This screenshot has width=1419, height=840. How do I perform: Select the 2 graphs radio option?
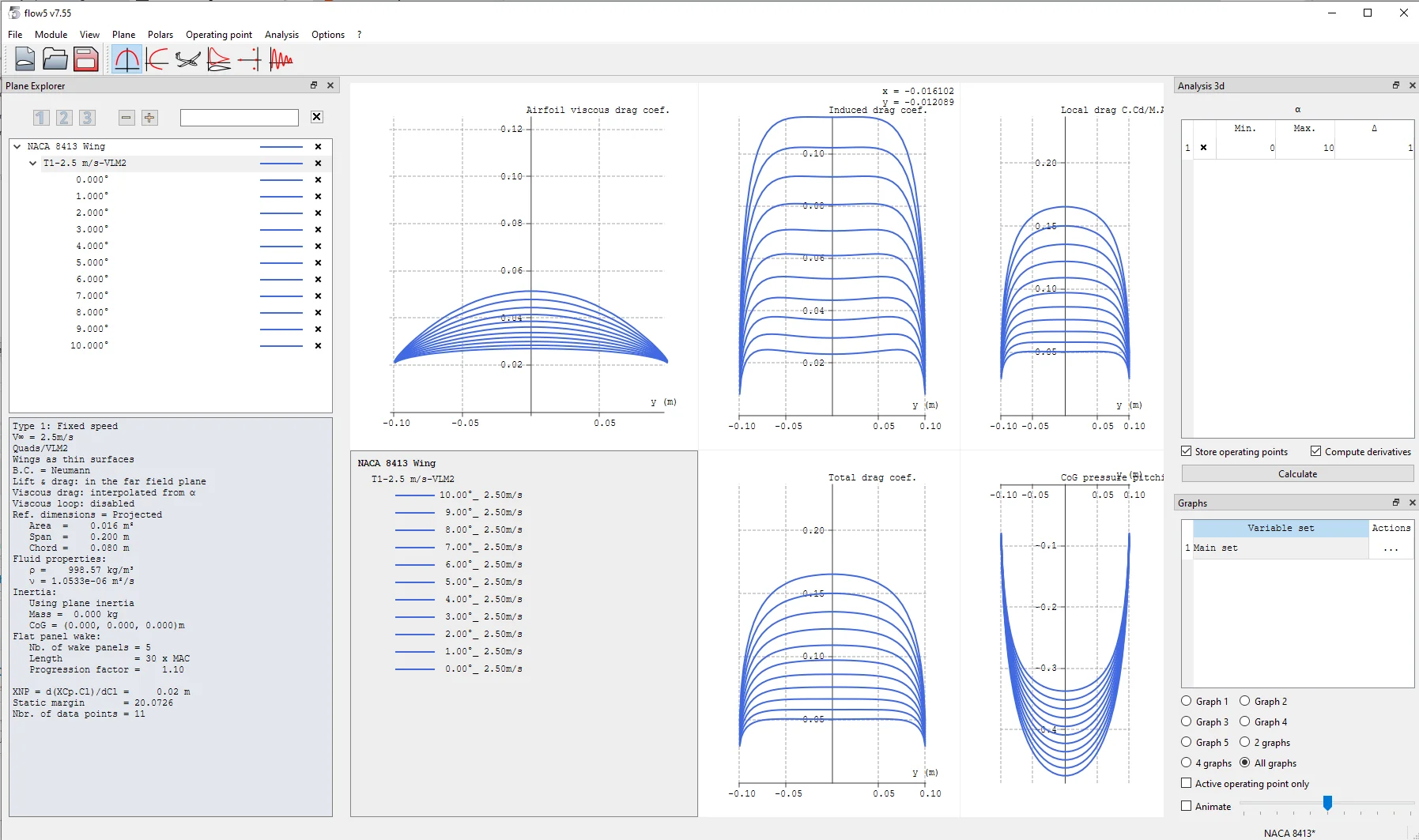tap(1265, 742)
